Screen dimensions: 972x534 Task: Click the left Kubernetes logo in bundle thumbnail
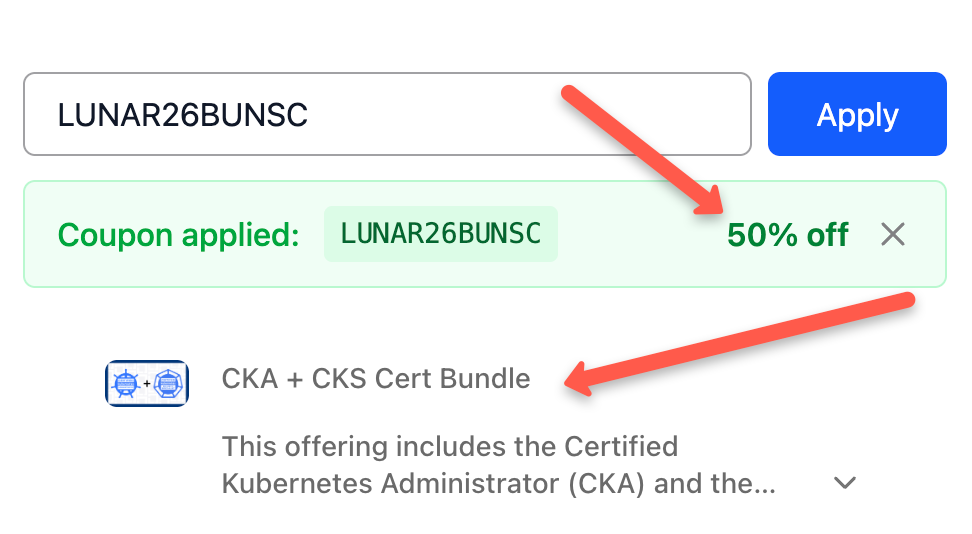point(126,383)
